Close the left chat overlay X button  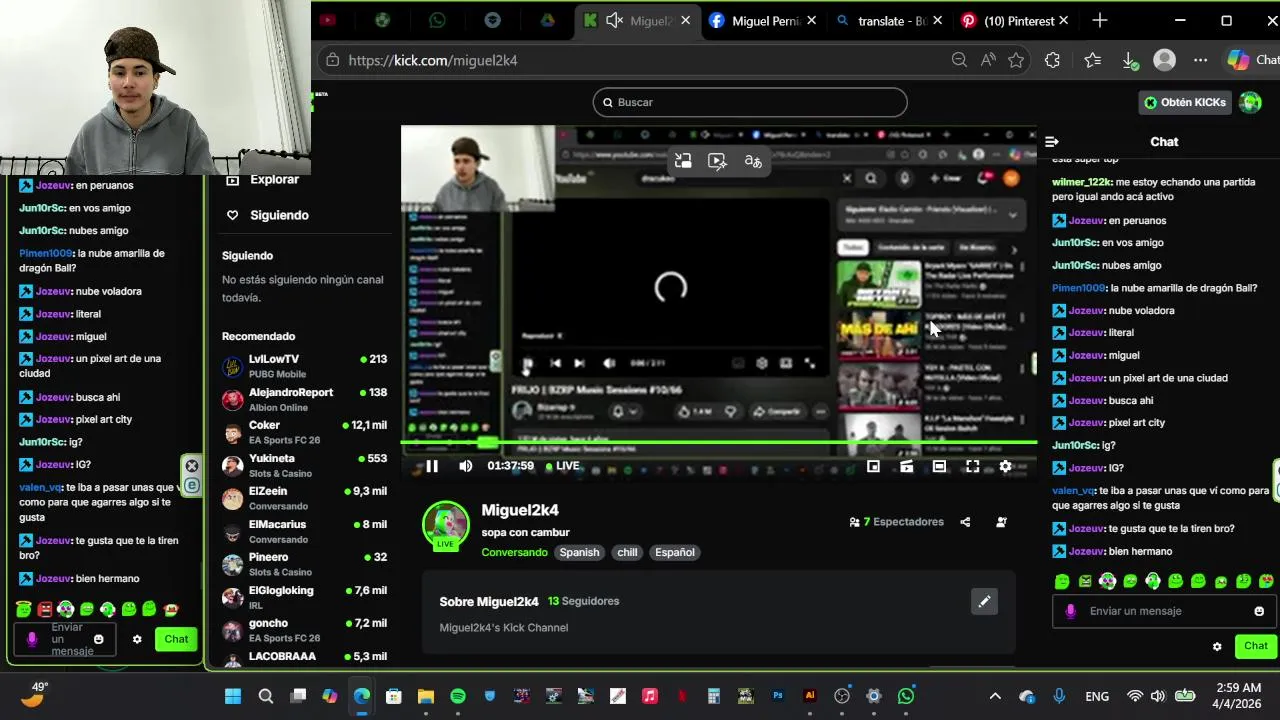192,466
